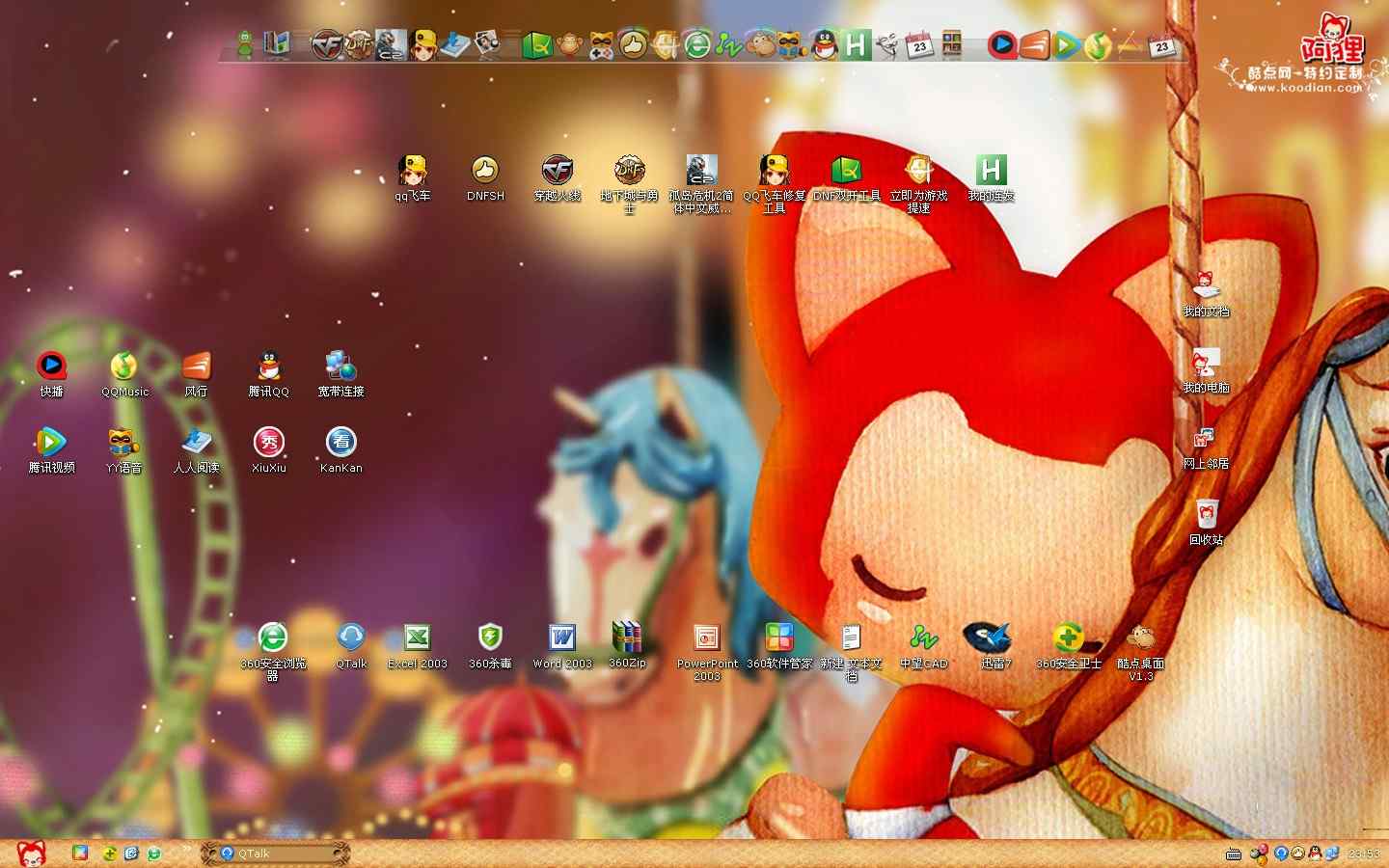The width and height of the screenshot is (1389, 868).
Task: Launch the DNFSH desktop icon
Action: click(485, 178)
